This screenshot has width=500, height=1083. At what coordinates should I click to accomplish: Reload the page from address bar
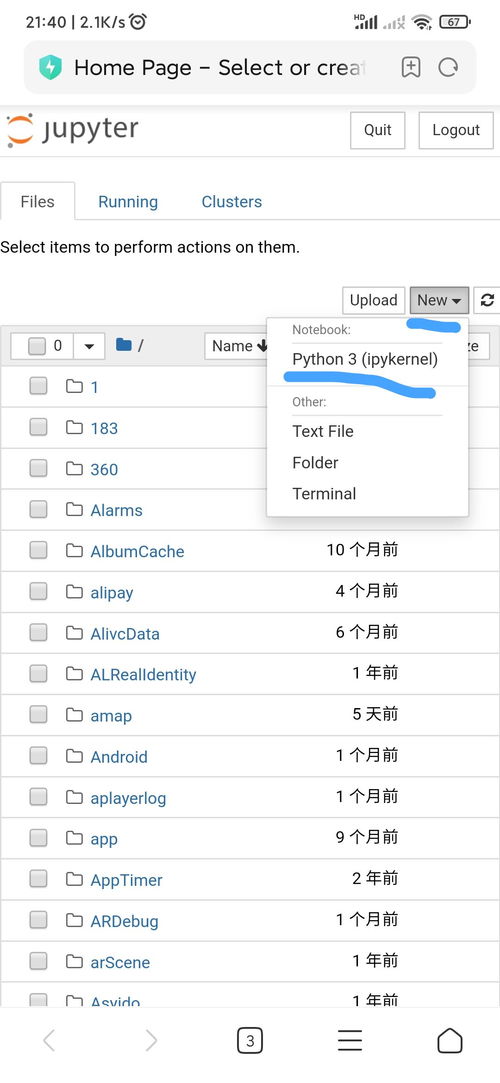click(x=448, y=67)
